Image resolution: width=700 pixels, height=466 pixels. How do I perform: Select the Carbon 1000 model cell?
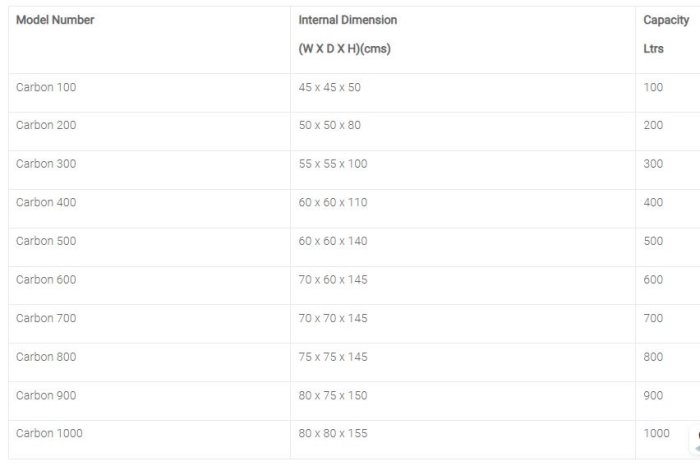[x=49, y=434]
